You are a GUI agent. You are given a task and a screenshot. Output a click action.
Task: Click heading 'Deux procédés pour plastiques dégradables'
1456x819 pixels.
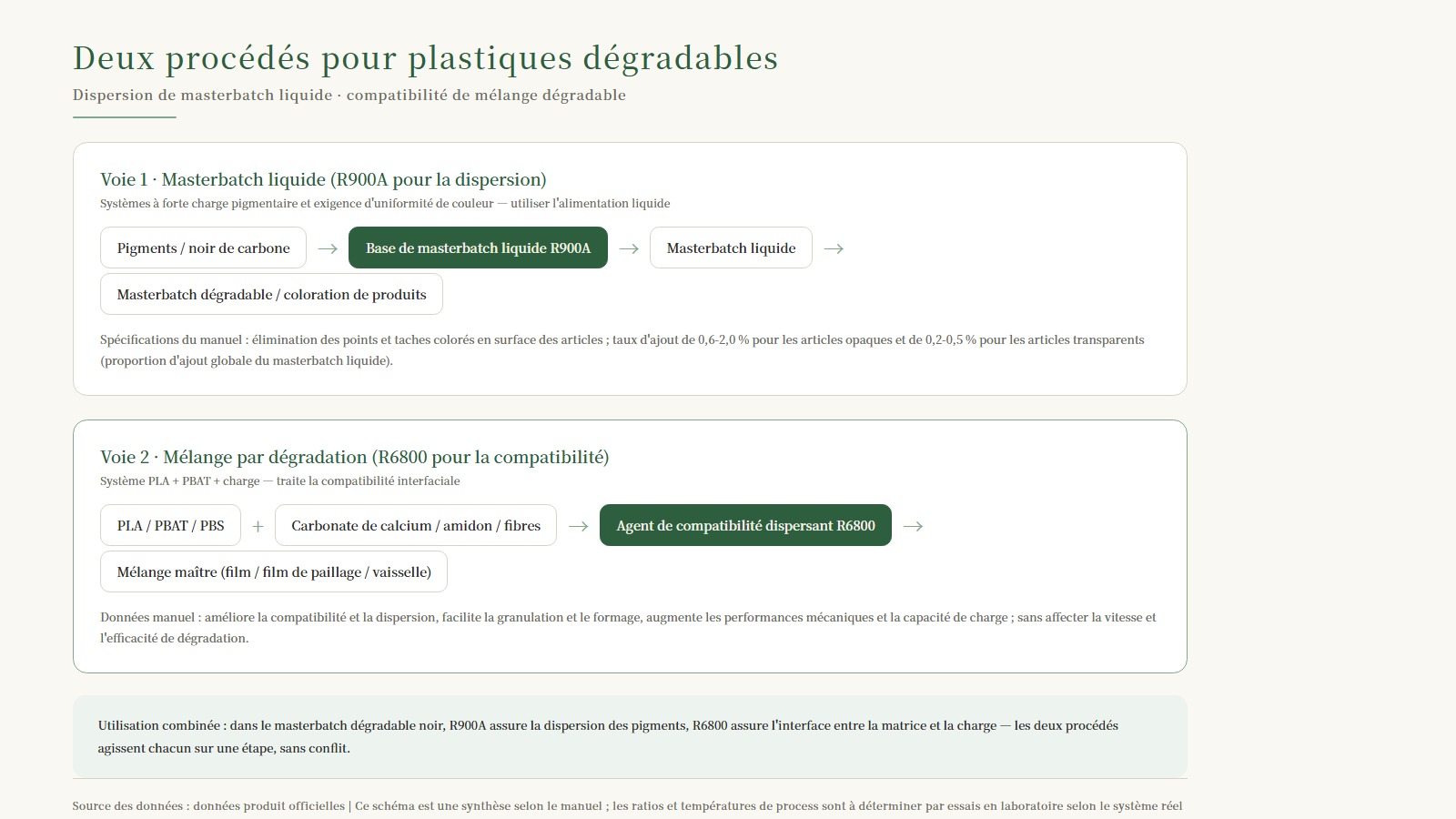coord(425,58)
